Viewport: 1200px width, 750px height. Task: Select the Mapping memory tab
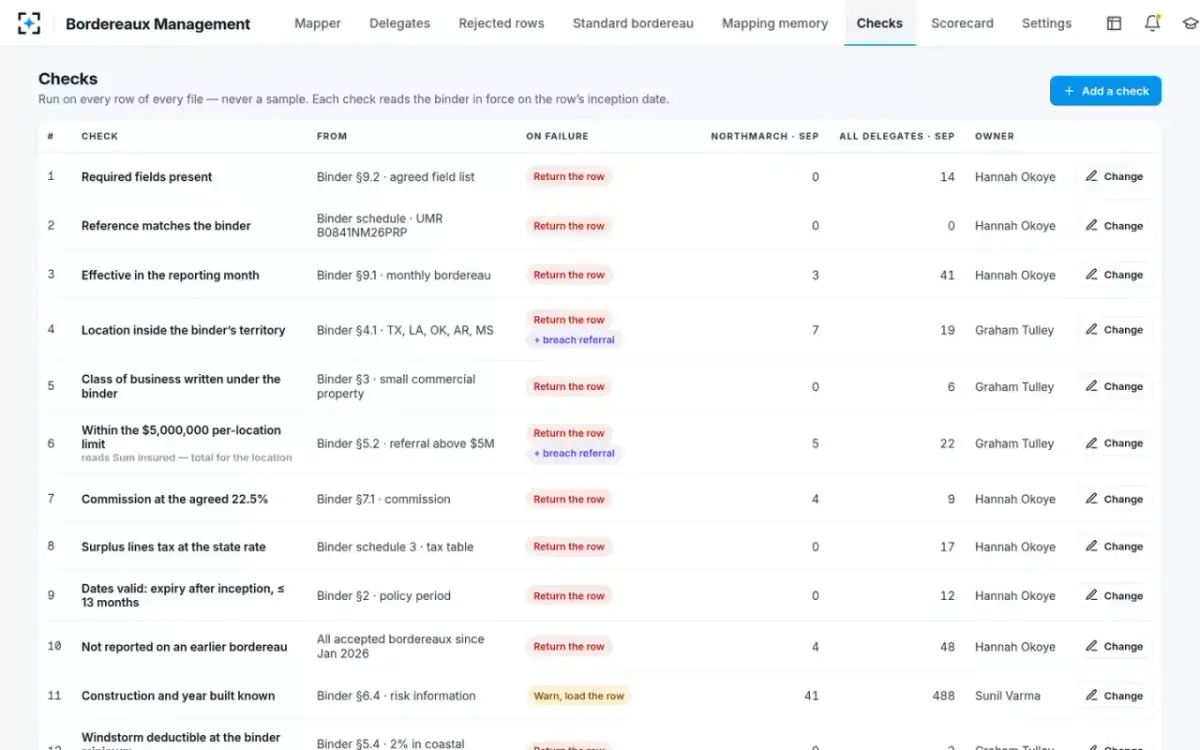click(775, 23)
